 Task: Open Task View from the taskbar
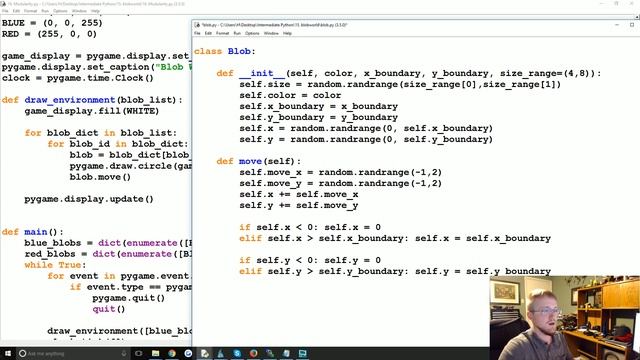click(139, 353)
